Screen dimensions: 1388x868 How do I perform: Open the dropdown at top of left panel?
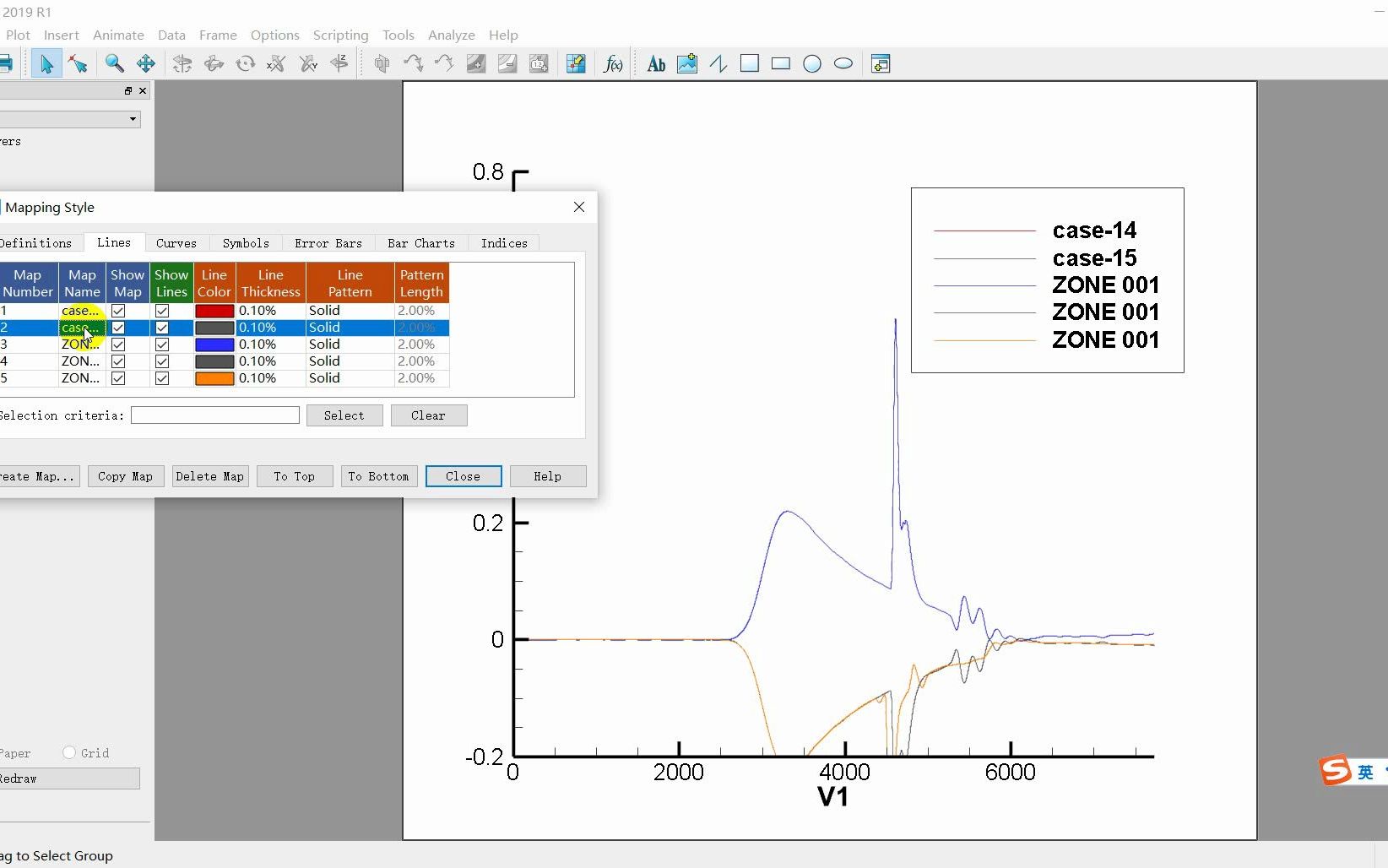[132, 119]
